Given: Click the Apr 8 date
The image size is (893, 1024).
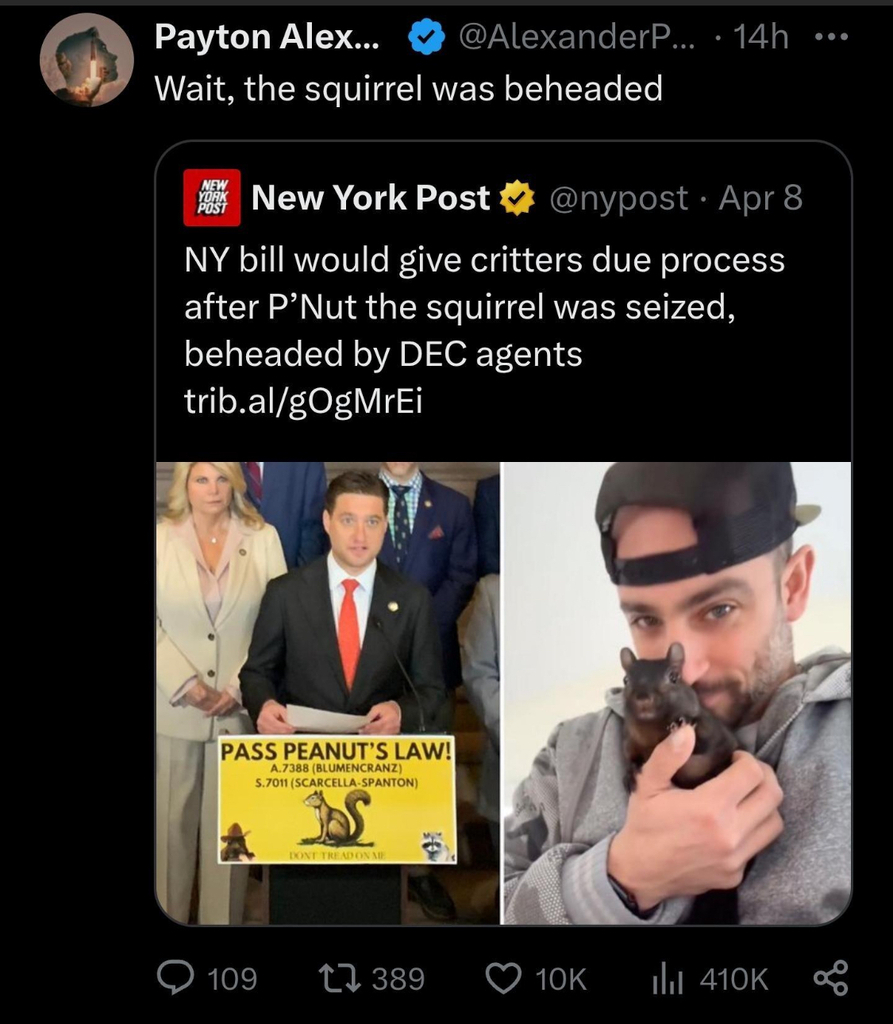Looking at the screenshot, I should click(x=760, y=198).
